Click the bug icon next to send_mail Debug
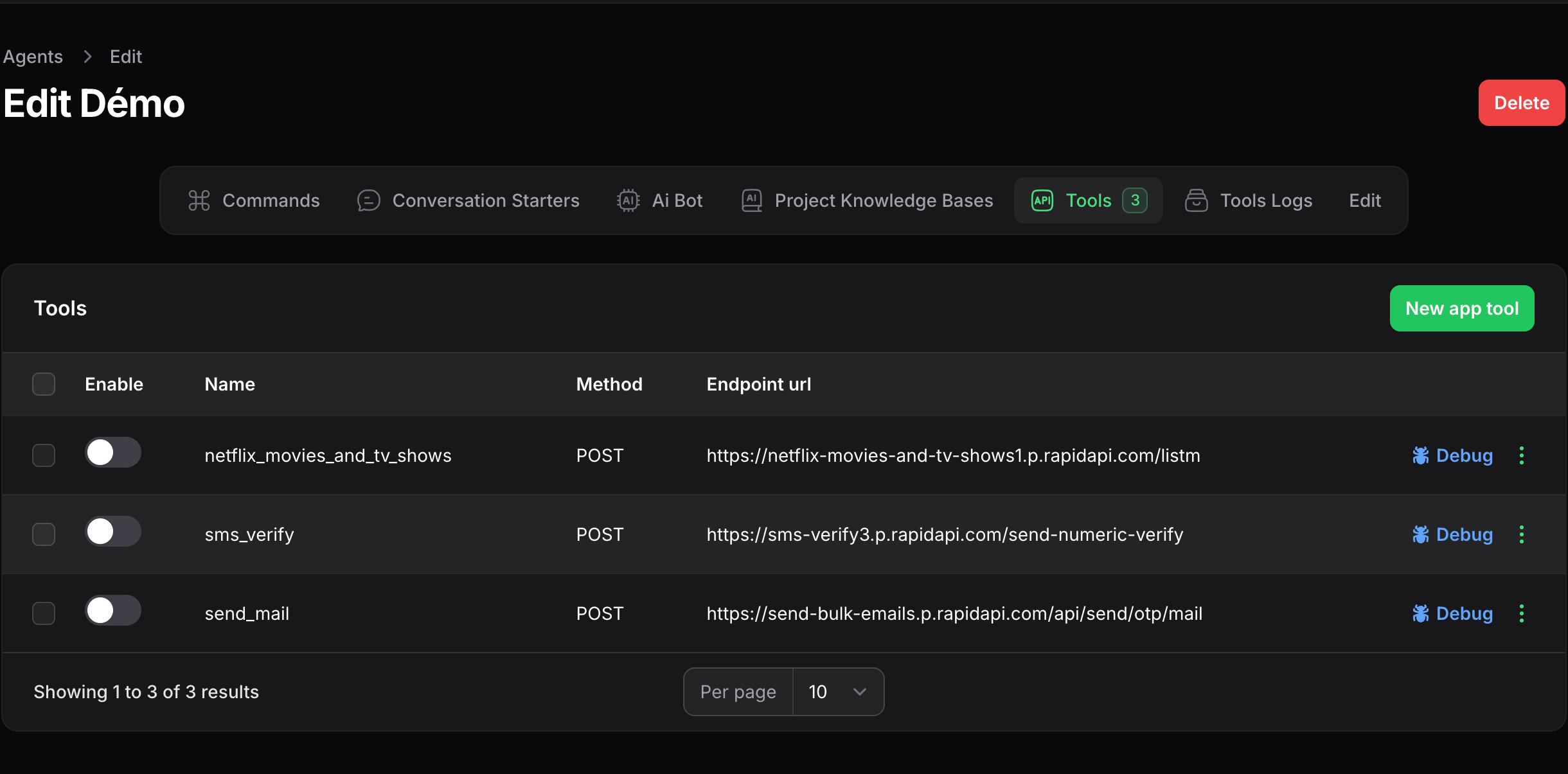This screenshot has height=774, width=1568. (x=1421, y=613)
